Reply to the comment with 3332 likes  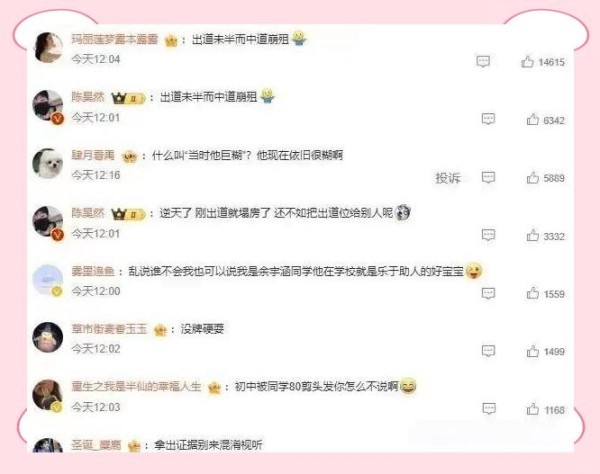click(x=488, y=235)
